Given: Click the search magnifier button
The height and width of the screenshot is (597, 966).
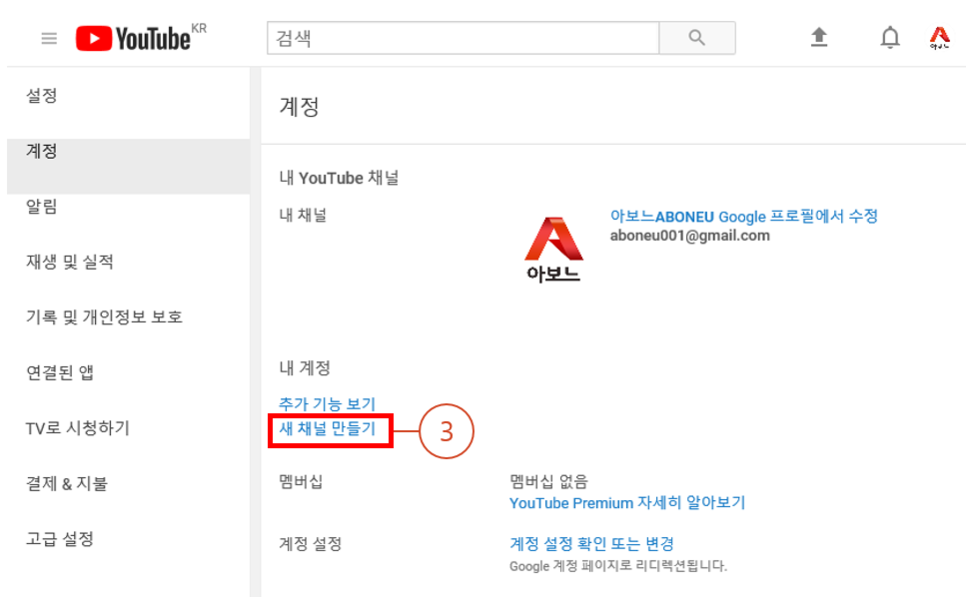Looking at the screenshot, I should pos(697,38).
